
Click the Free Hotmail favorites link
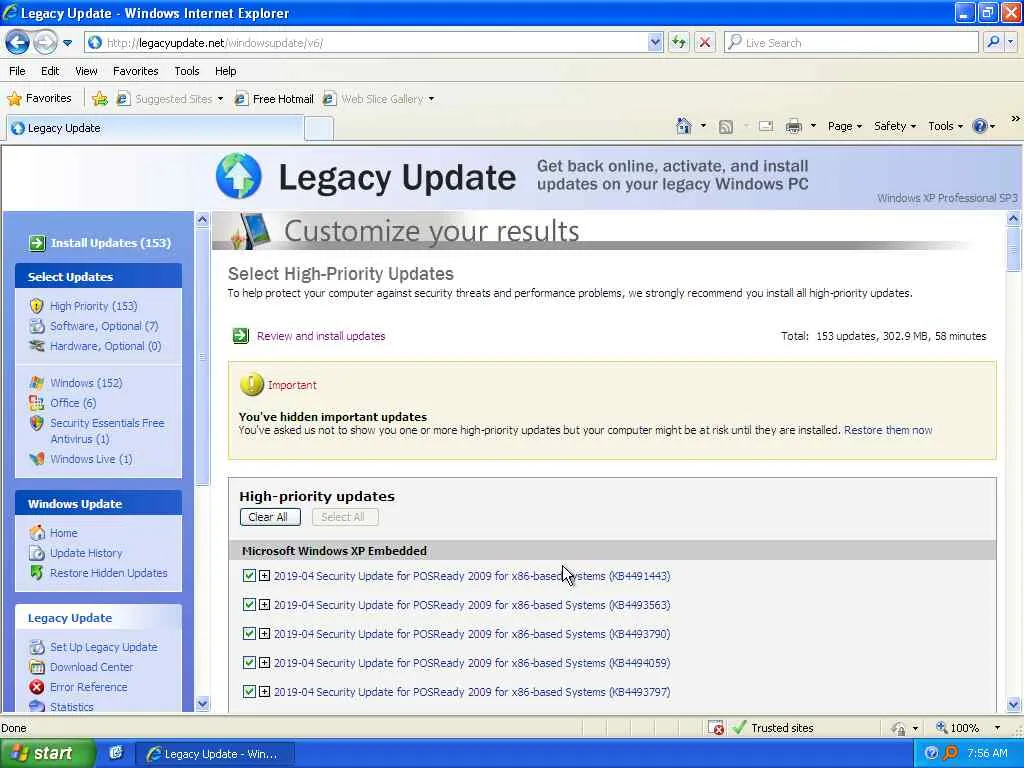click(x=274, y=99)
